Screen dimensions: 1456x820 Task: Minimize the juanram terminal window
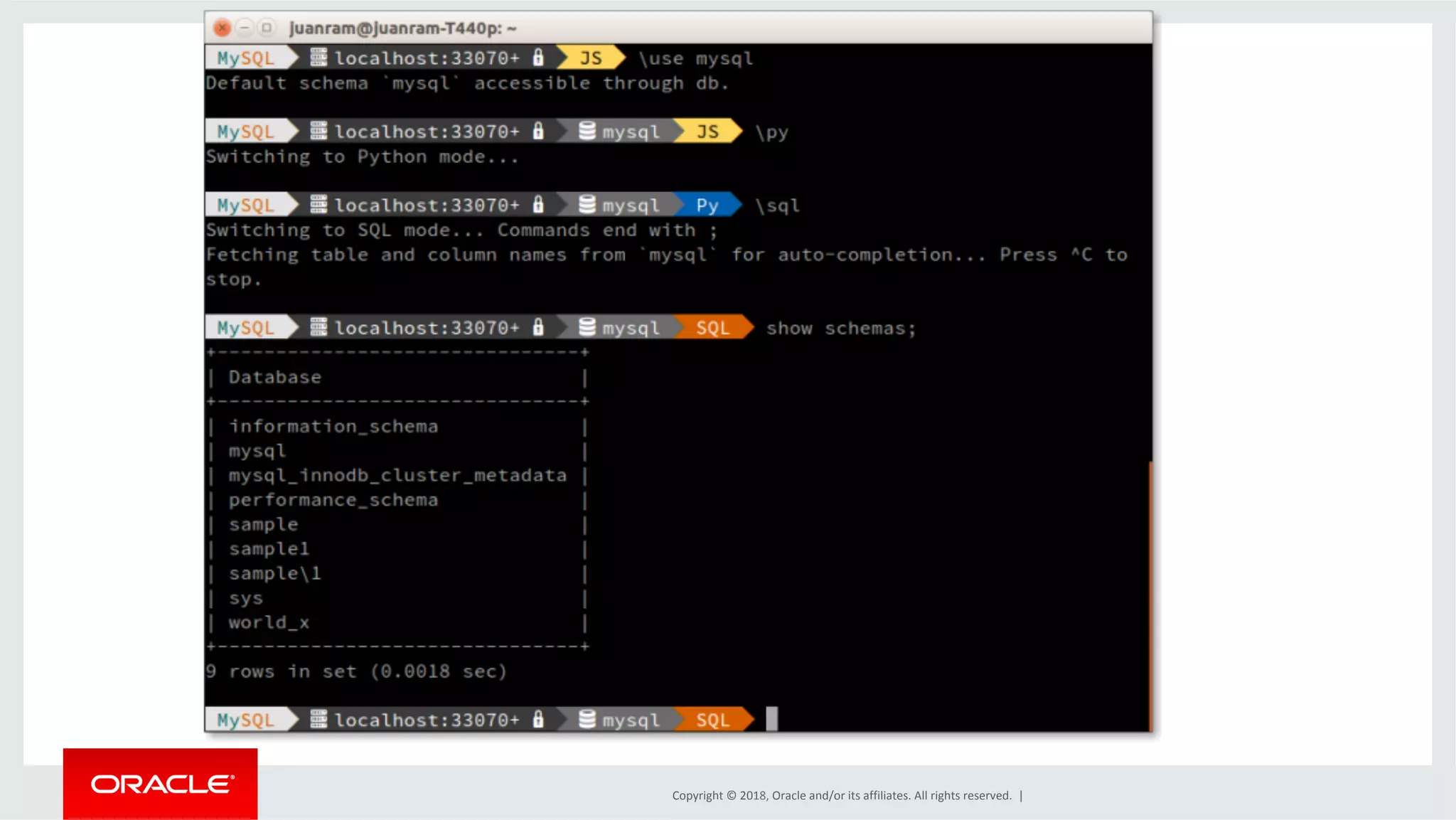coord(244,28)
